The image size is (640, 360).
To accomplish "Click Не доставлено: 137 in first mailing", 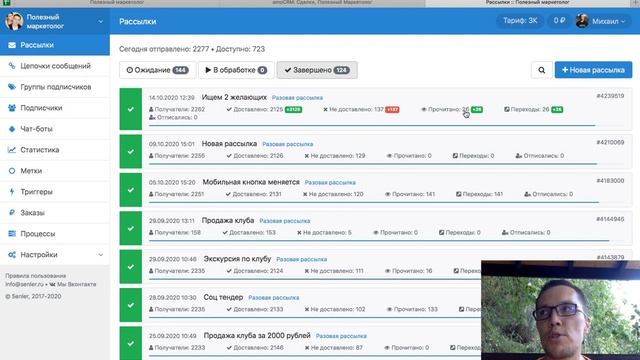I will point(353,109).
